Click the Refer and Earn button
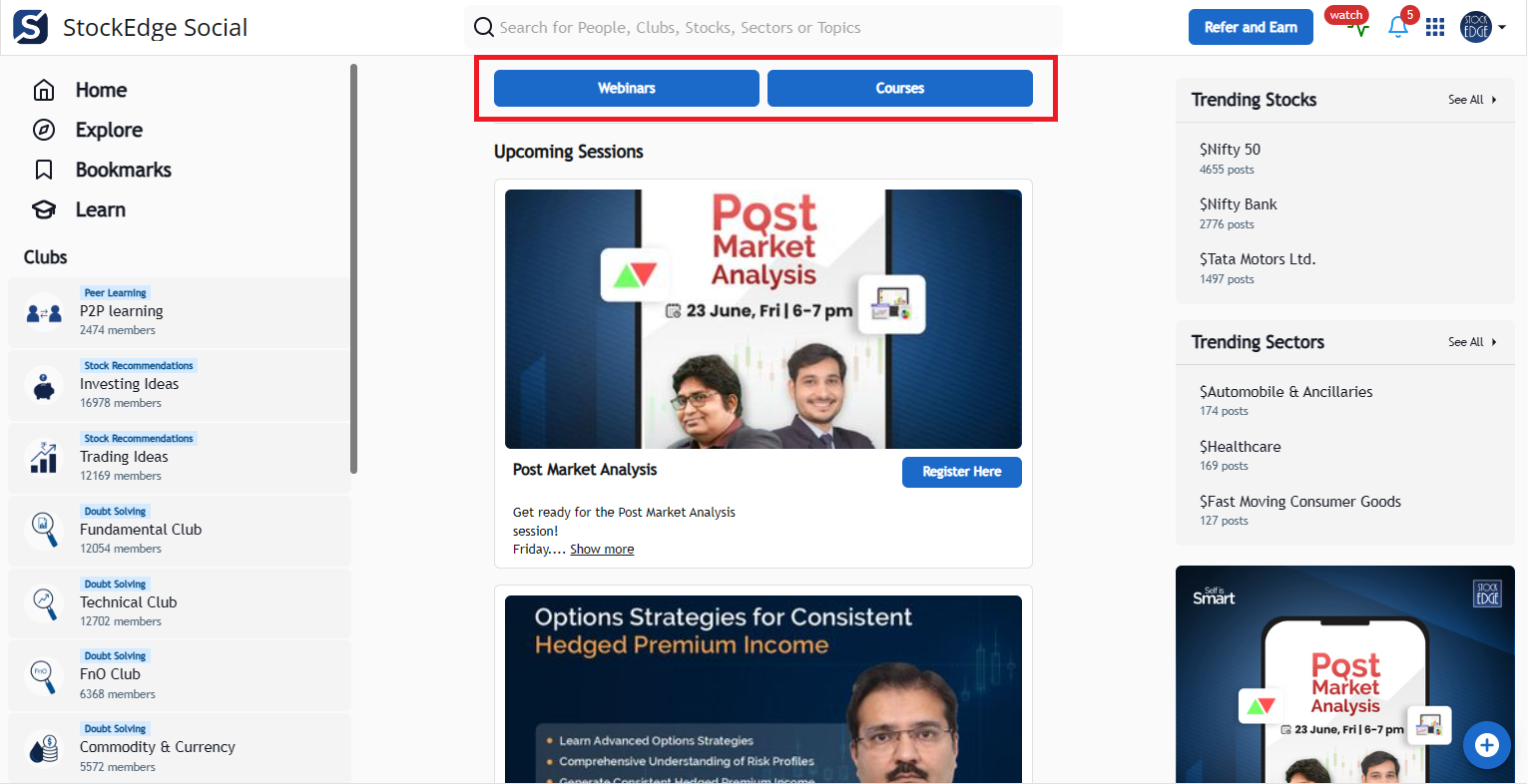This screenshot has height=784, width=1528. pos(1251,27)
